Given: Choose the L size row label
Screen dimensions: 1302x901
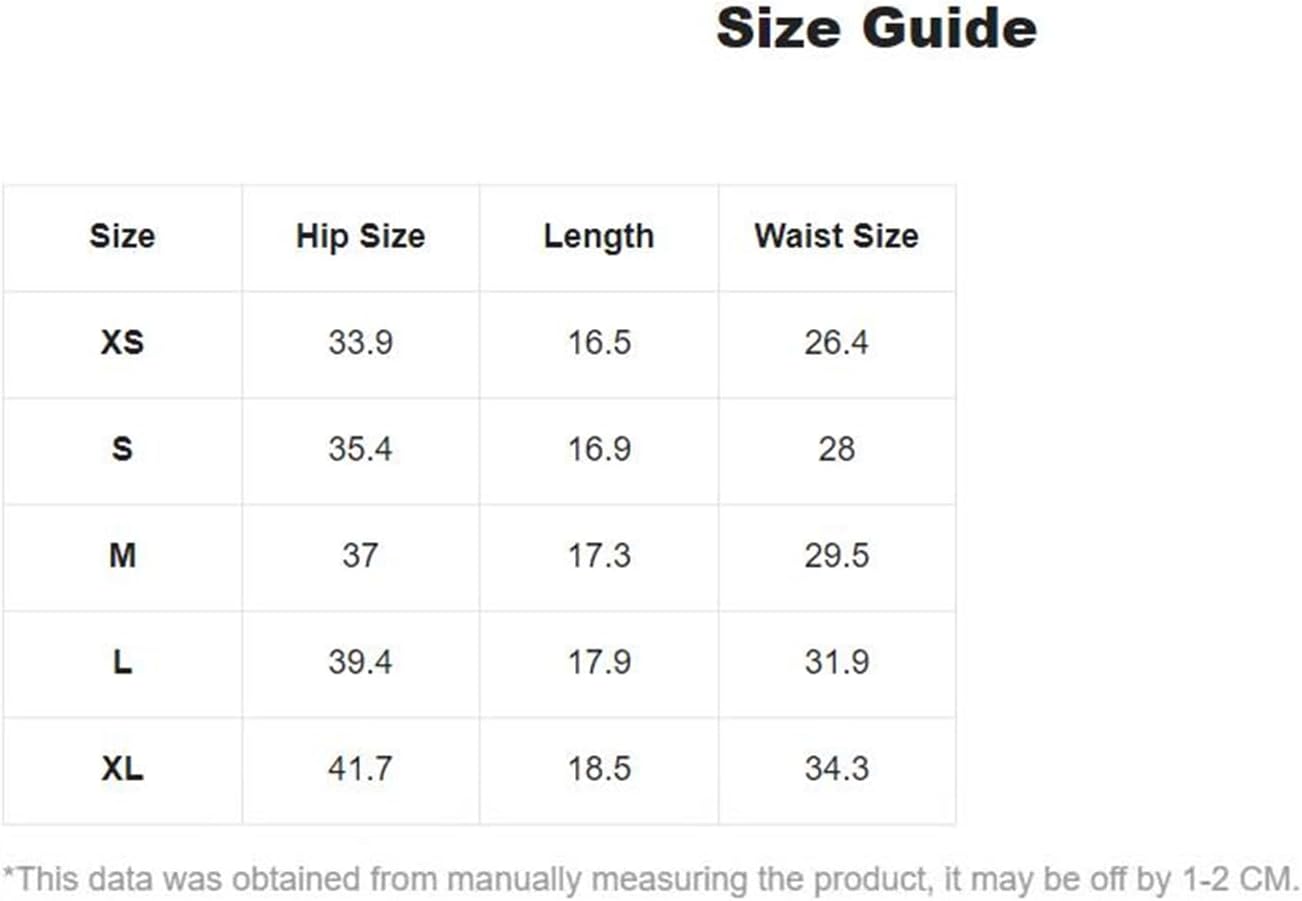Looking at the screenshot, I should (122, 662).
